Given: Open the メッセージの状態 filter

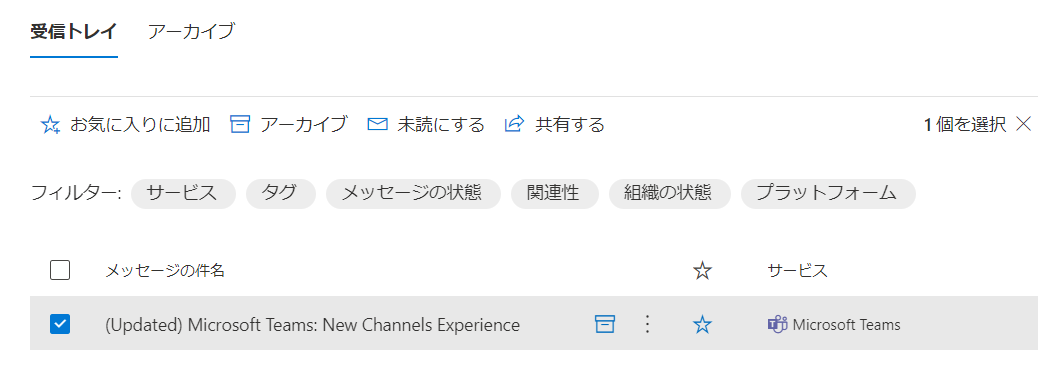Looking at the screenshot, I should coord(413,193).
